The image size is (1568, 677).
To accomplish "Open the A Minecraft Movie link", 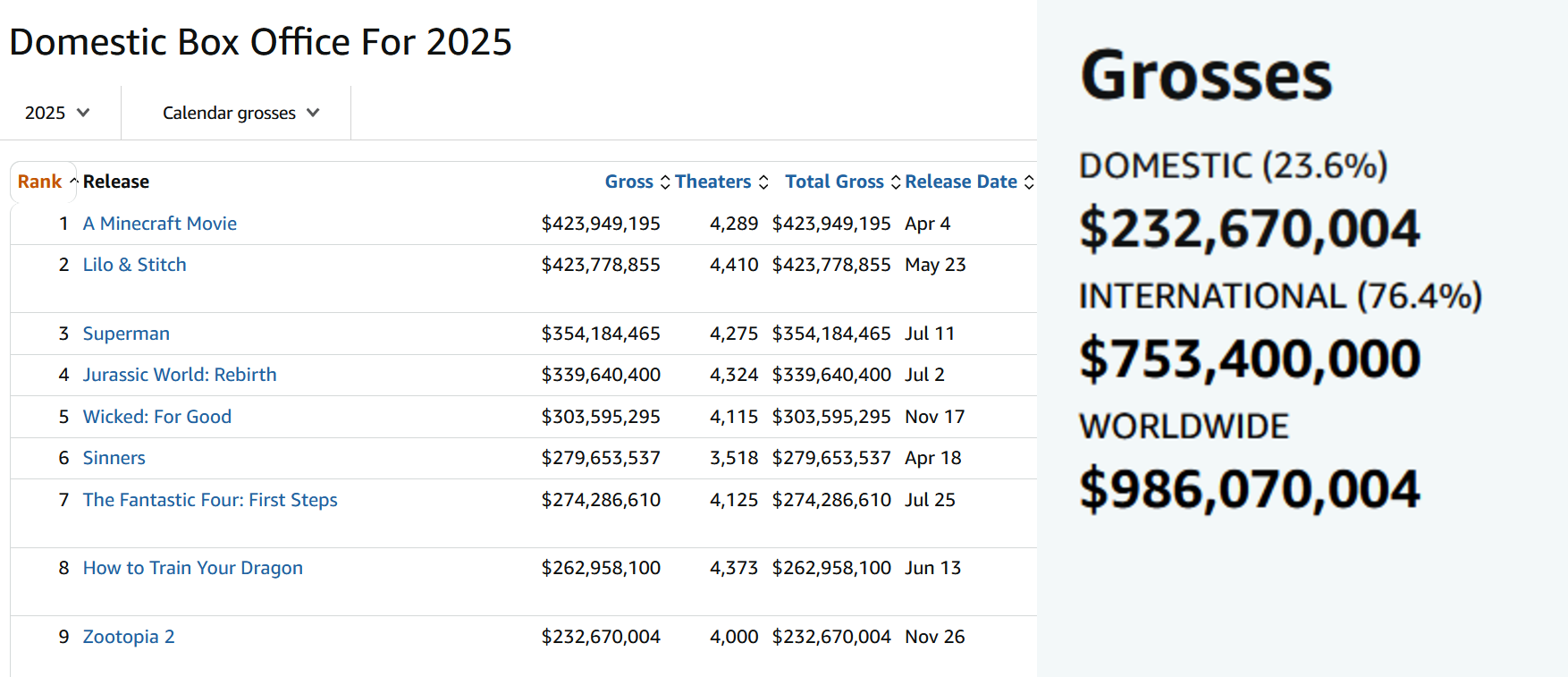I will (x=160, y=224).
